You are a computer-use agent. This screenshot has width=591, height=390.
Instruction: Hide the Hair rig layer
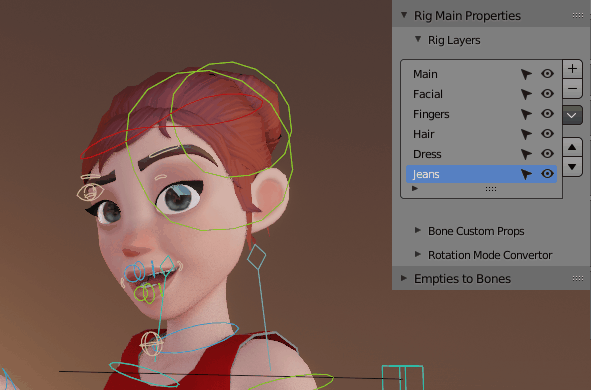coord(547,133)
